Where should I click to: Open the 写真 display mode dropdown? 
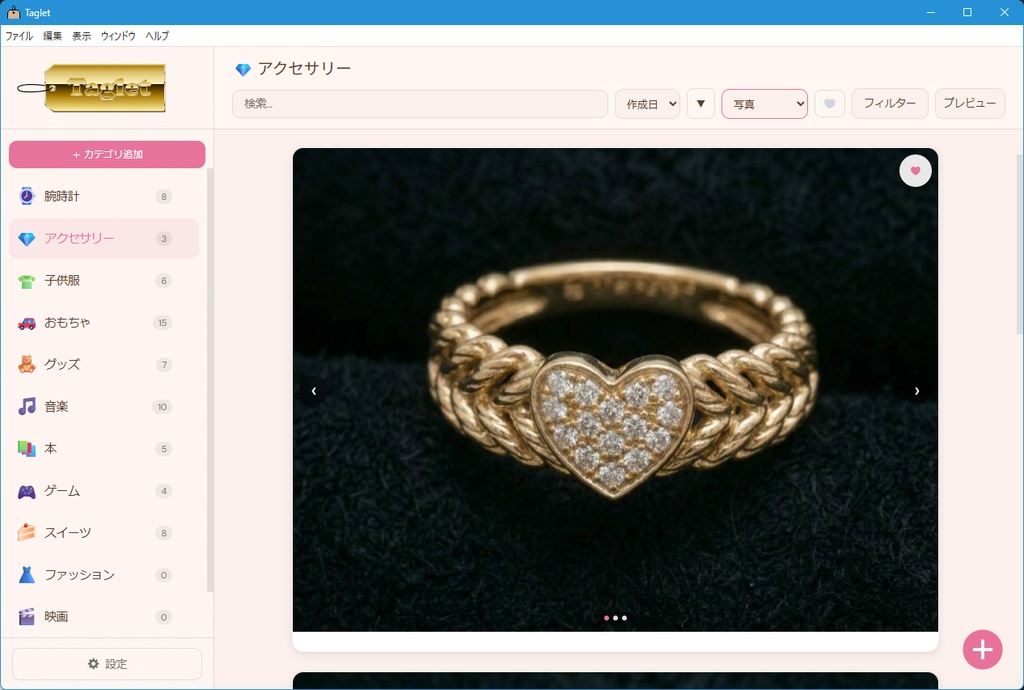coord(764,103)
